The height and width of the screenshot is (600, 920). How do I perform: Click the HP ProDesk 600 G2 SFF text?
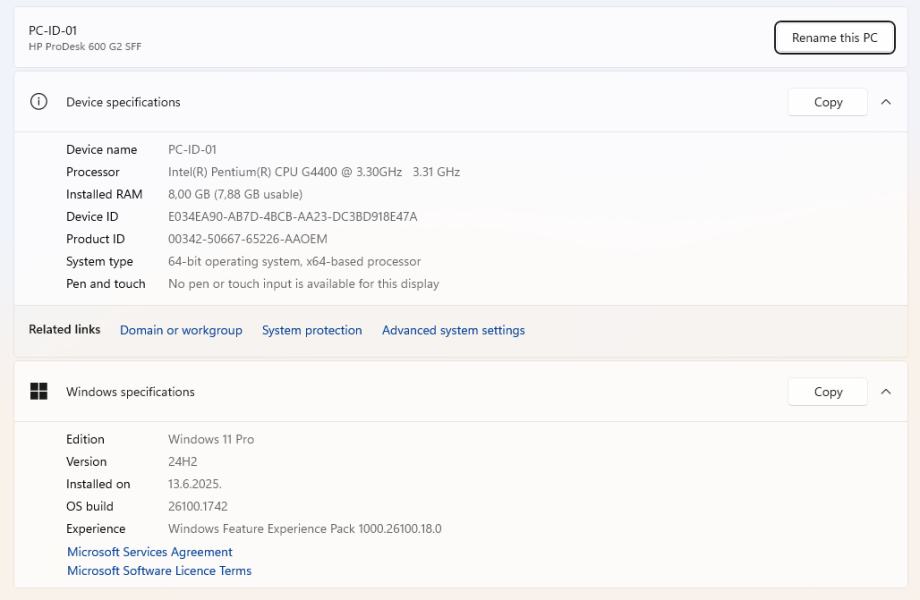pyautogui.click(x=85, y=46)
